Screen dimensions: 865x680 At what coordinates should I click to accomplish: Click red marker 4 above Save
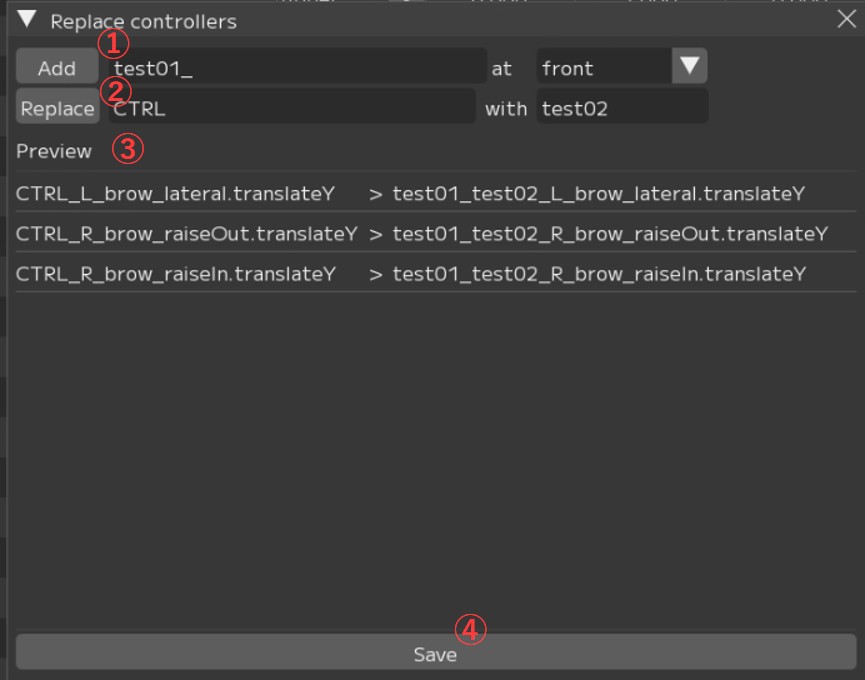click(470, 628)
